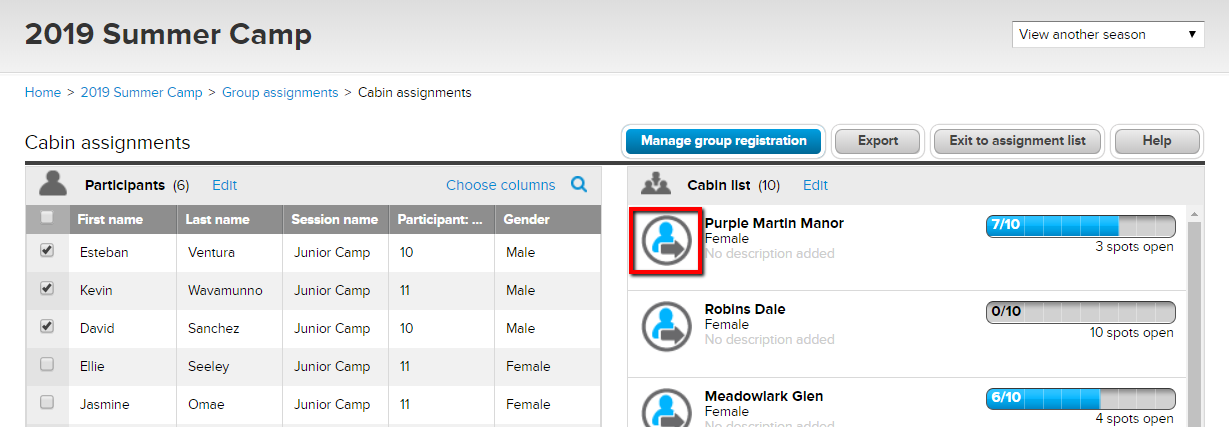Check the box for Ellie Seeley

pyautogui.click(x=47, y=365)
